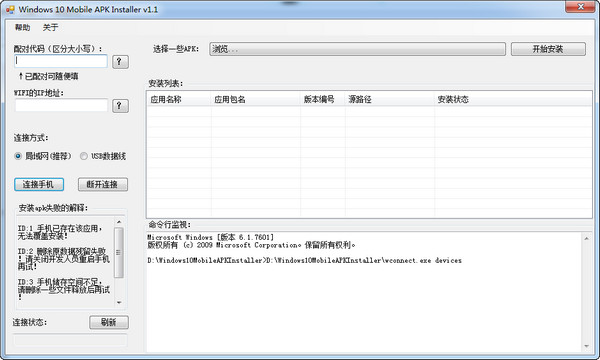Screen dimensions: 600x360
Task: Close the APK Installer window
Action: (x=580, y=6)
